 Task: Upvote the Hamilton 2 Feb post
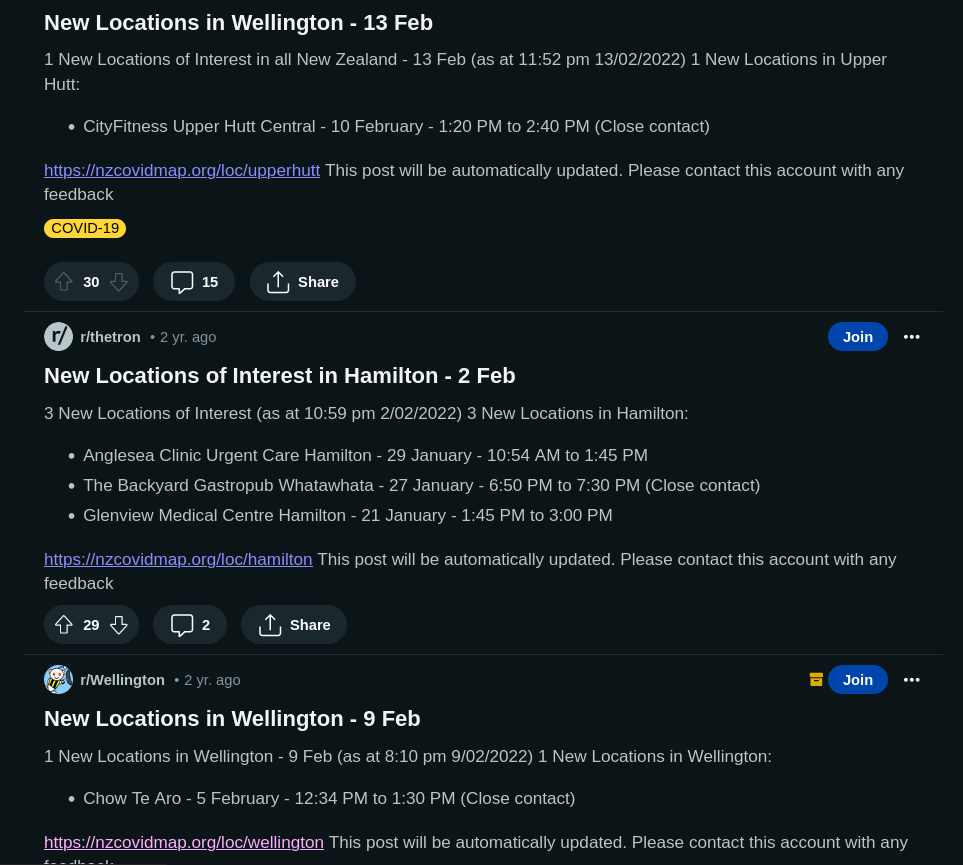tap(64, 625)
